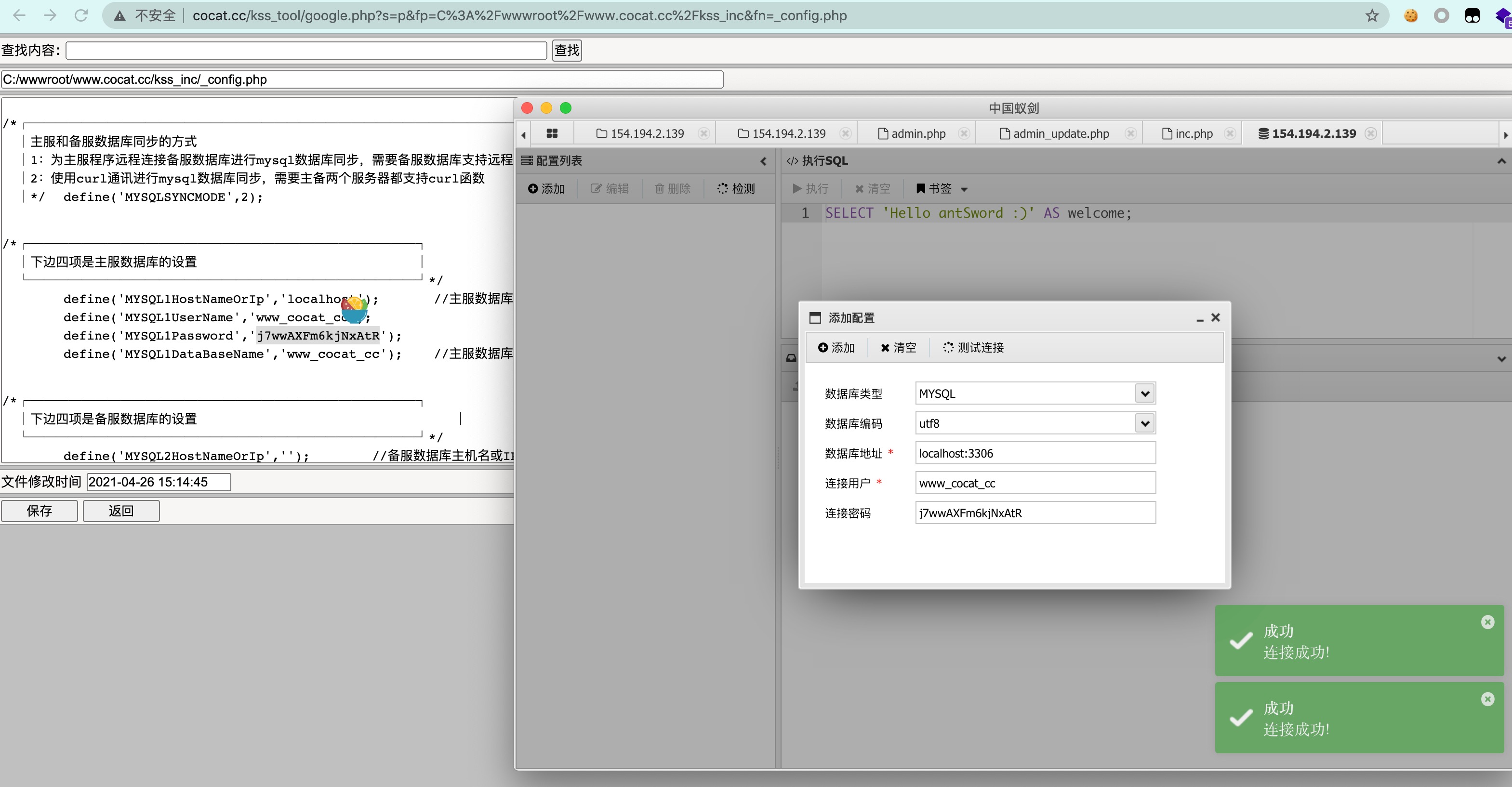Click the 查找 search button
The width and height of the screenshot is (1512, 787).
pos(567,51)
